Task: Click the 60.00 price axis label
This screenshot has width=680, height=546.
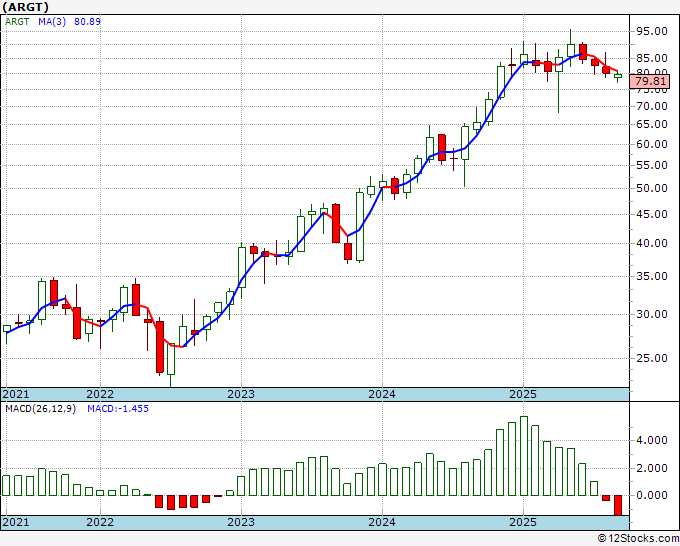Action: click(x=651, y=144)
